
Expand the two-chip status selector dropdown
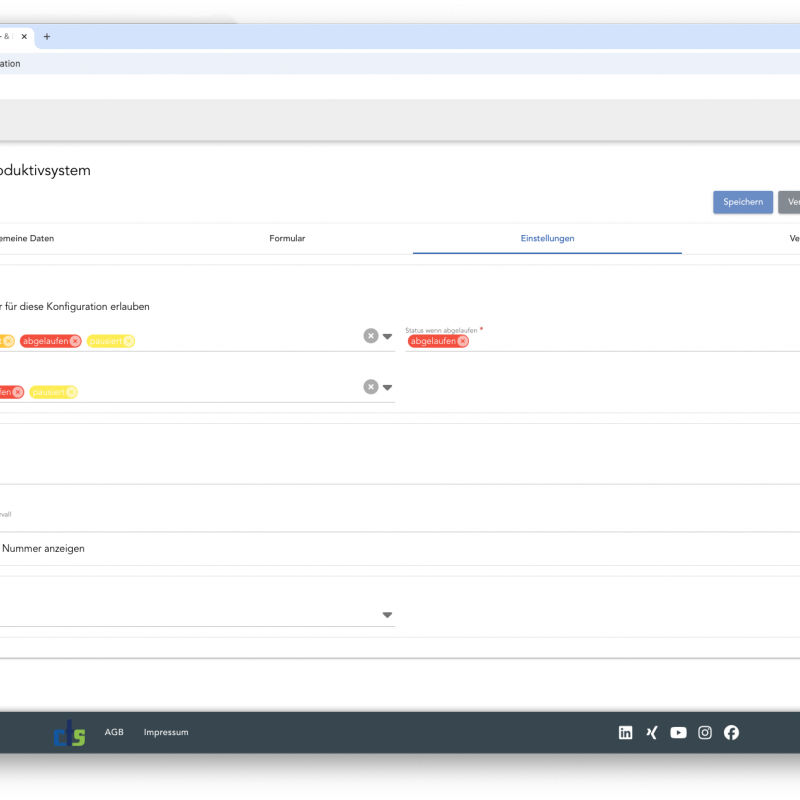tap(387, 387)
